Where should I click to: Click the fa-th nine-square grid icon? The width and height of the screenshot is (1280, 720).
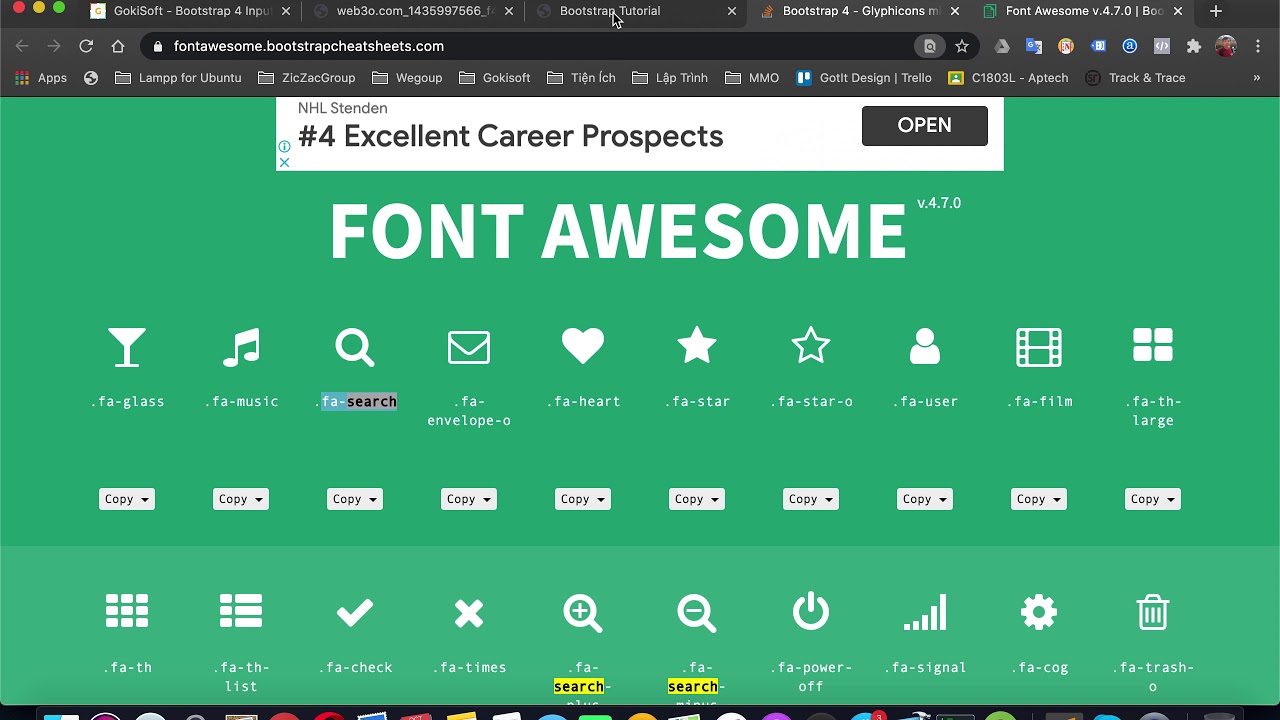coord(127,611)
